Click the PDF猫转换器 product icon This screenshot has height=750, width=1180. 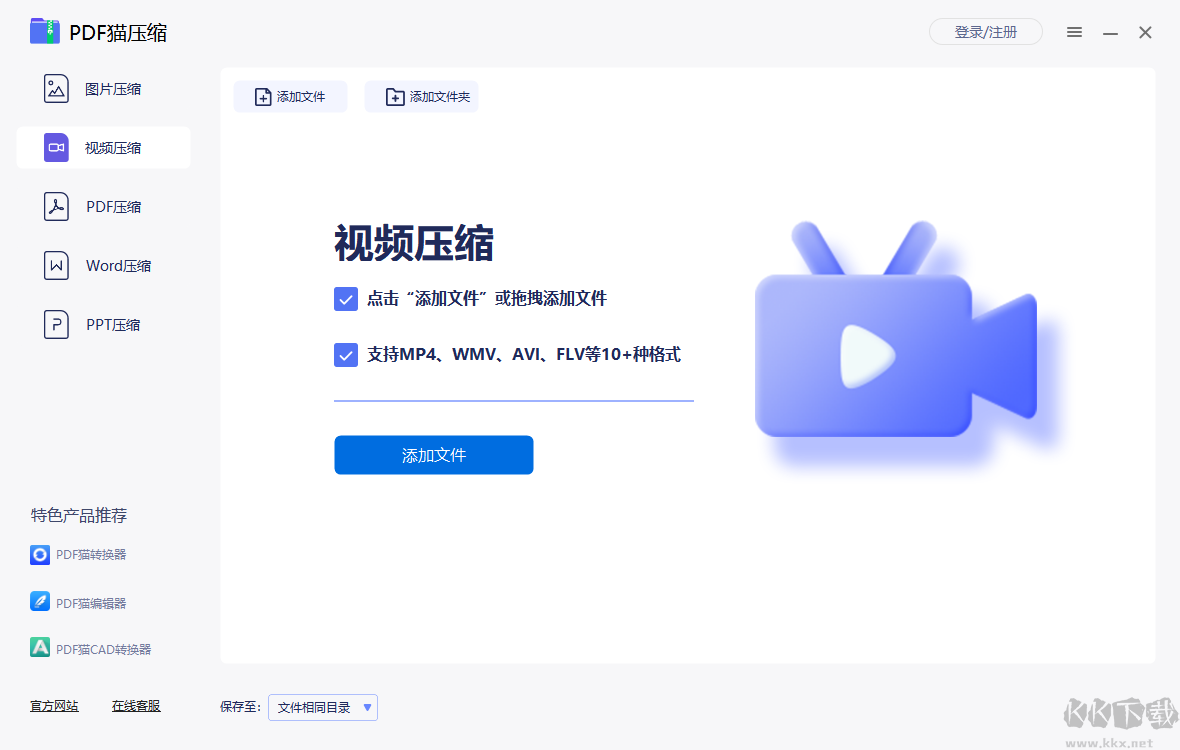click(x=40, y=554)
